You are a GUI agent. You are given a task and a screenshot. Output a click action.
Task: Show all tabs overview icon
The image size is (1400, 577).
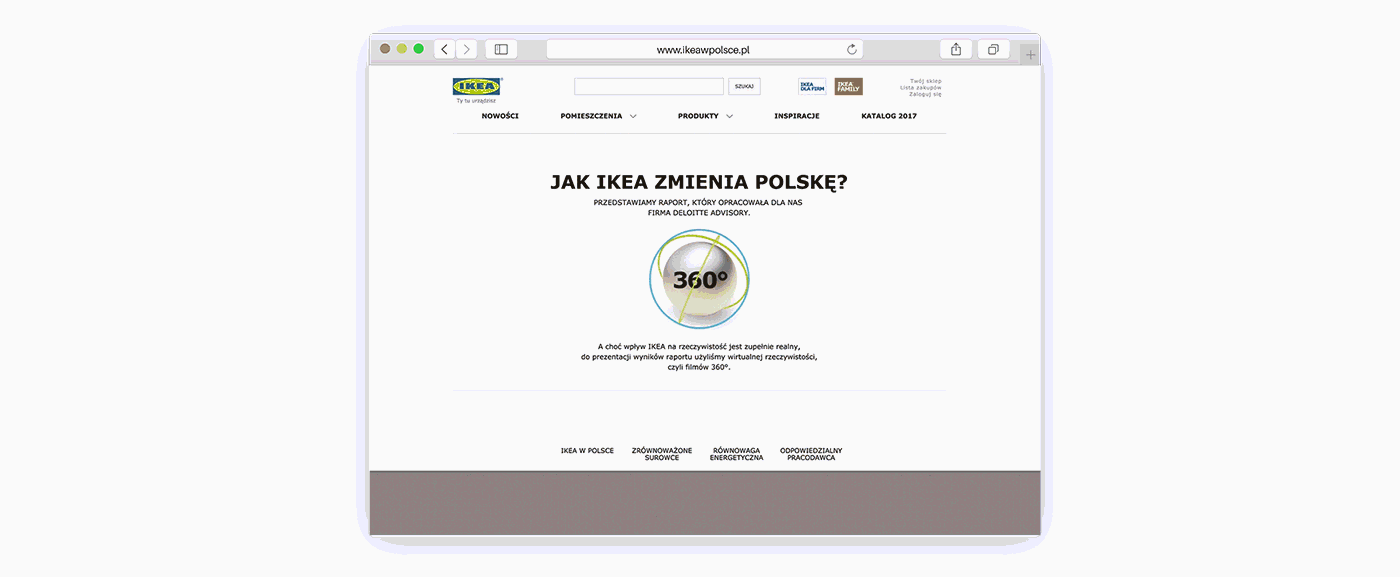[994, 49]
